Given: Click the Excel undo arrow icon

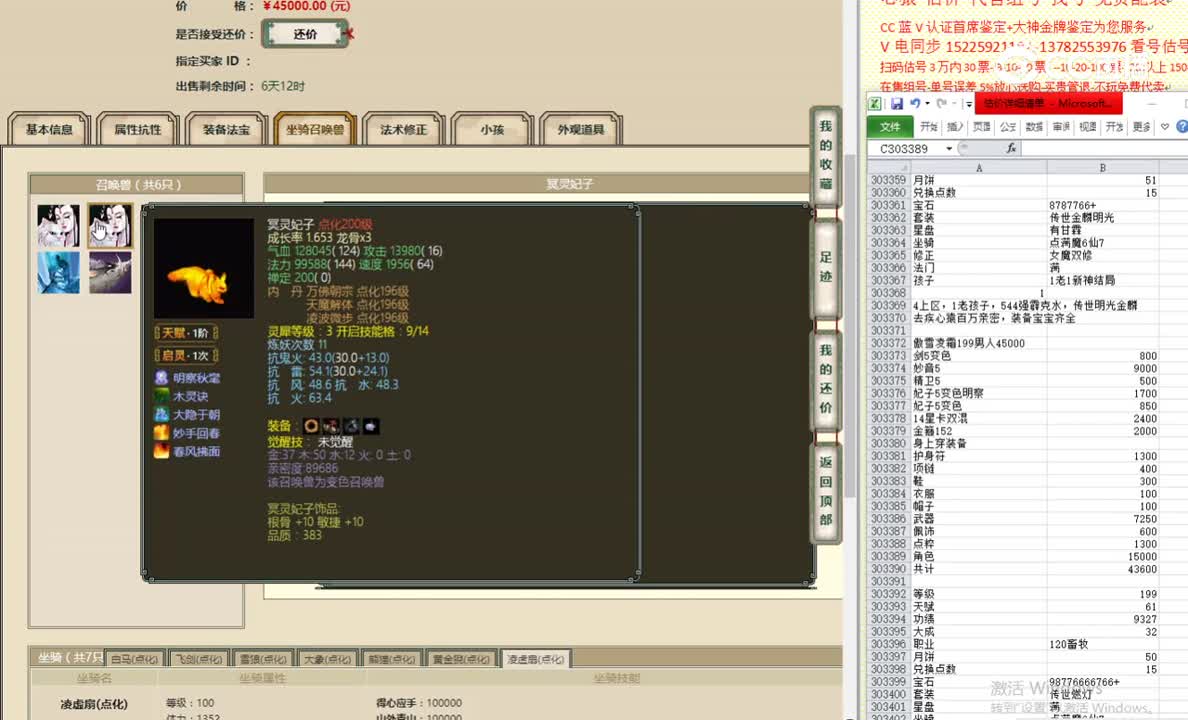Looking at the screenshot, I should (x=913, y=104).
